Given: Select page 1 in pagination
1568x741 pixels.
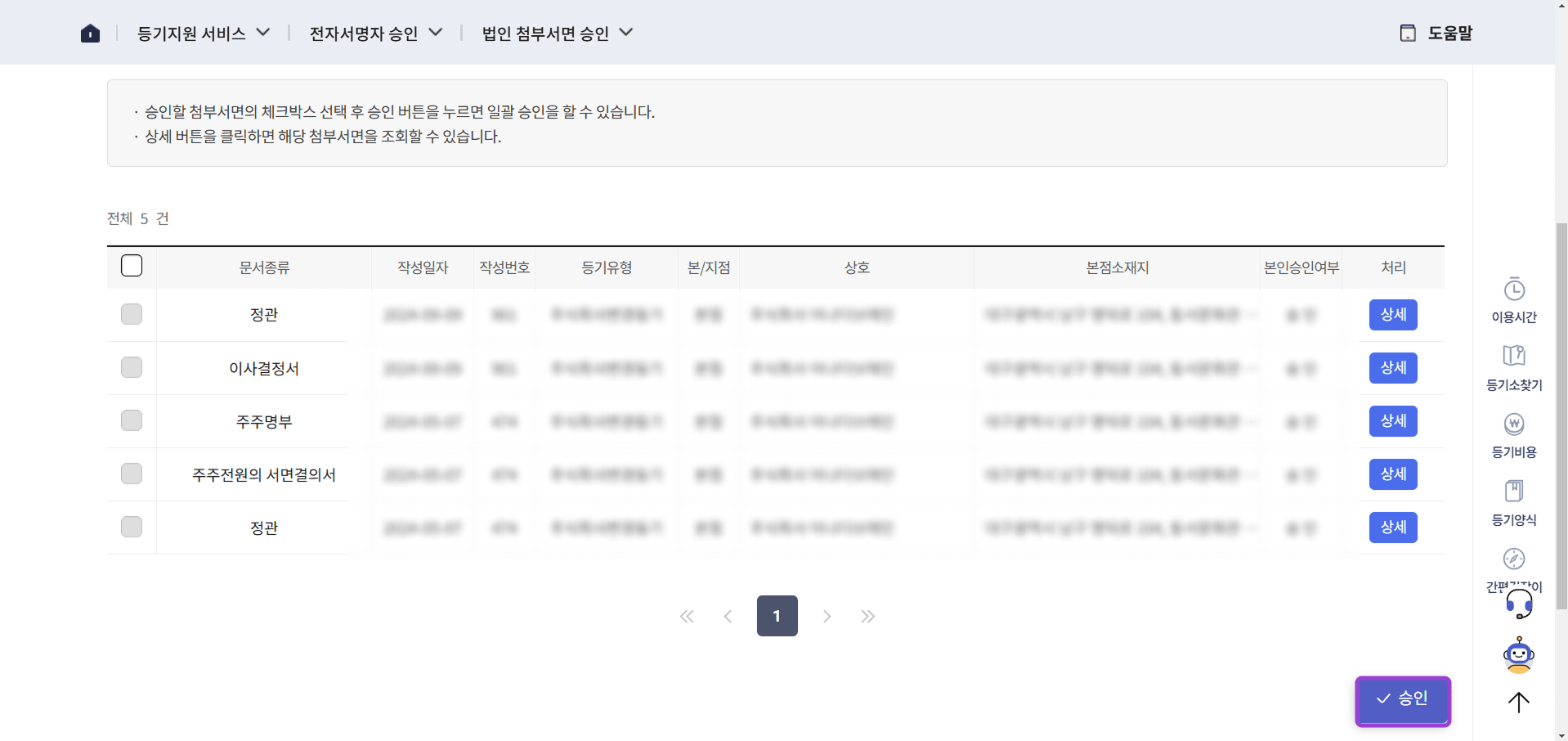Looking at the screenshot, I should [777, 616].
